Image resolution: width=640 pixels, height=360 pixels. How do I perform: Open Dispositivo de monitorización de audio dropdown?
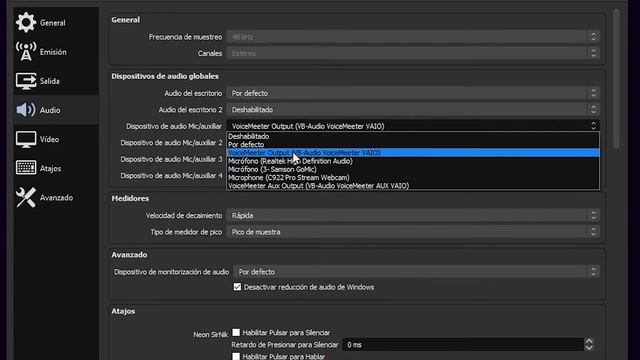[416, 271]
